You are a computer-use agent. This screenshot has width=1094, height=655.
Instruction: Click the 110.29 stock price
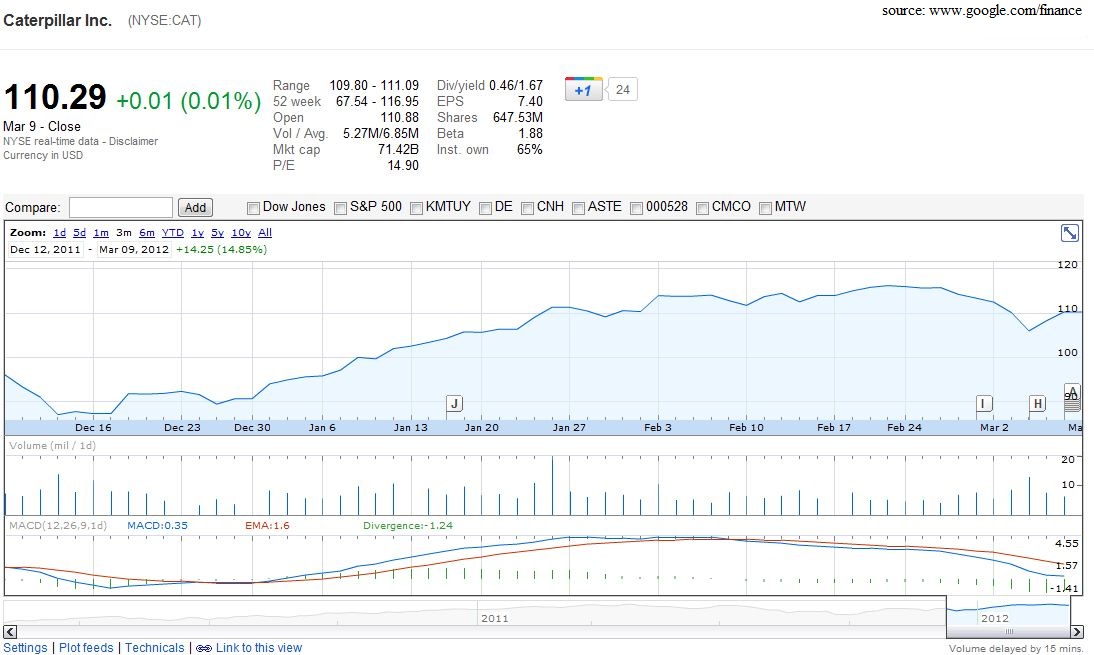point(55,97)
